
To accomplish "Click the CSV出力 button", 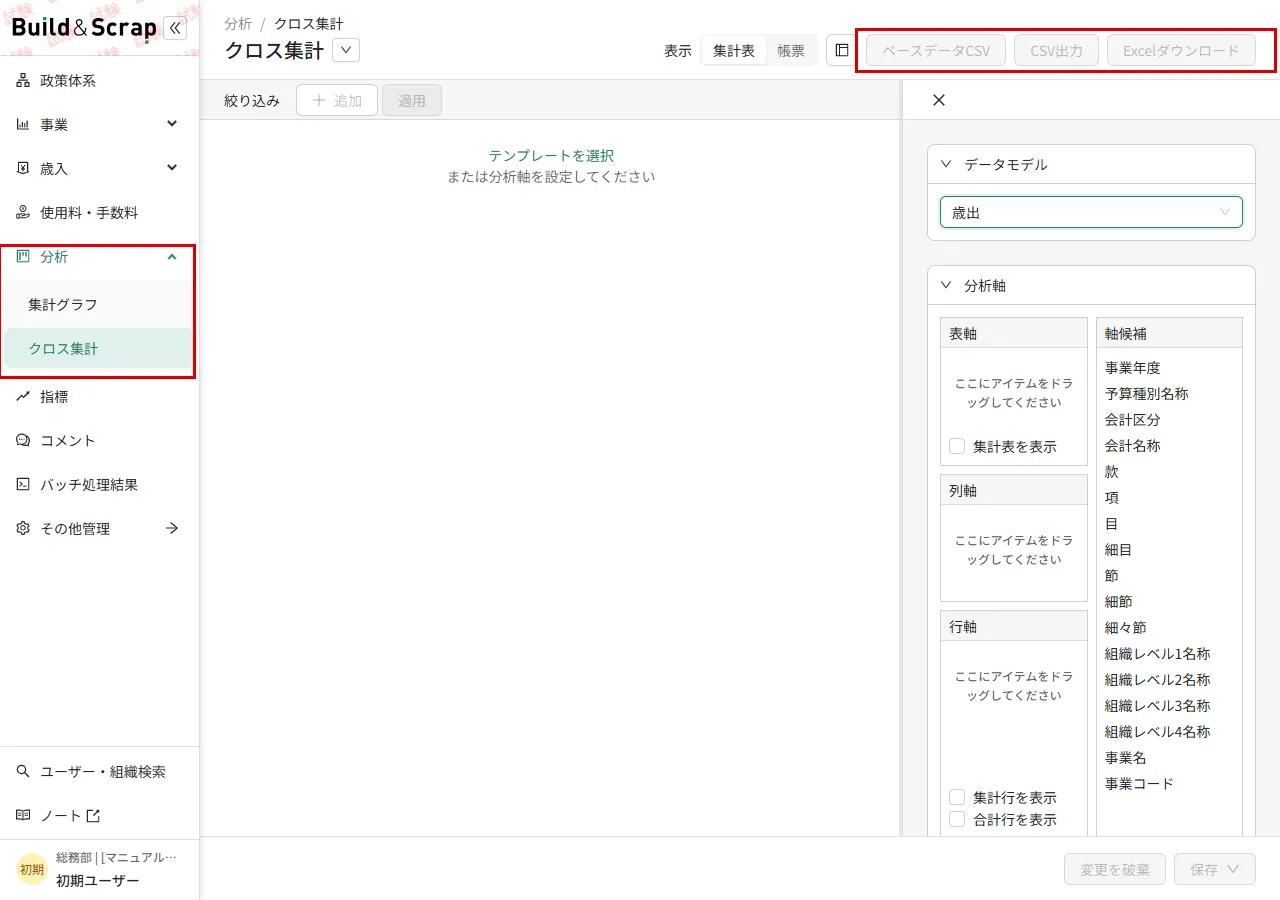I will point(1057,50).
